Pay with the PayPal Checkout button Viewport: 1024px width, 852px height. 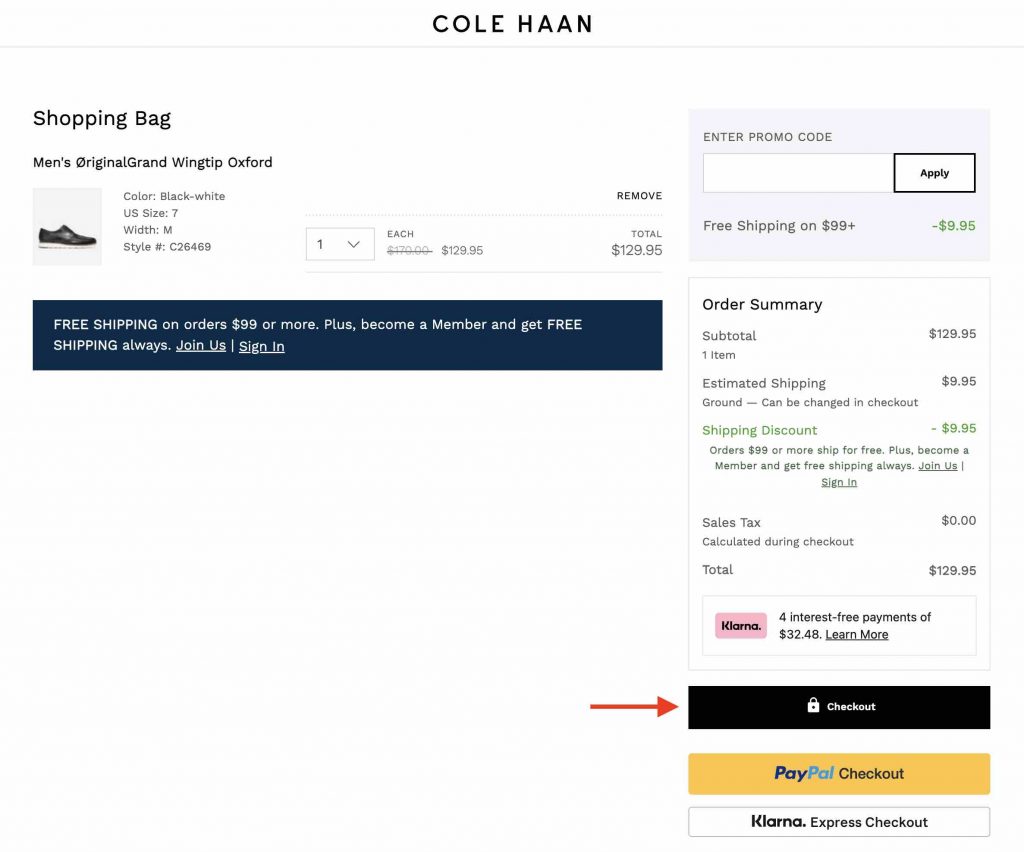tap(839, 774)
